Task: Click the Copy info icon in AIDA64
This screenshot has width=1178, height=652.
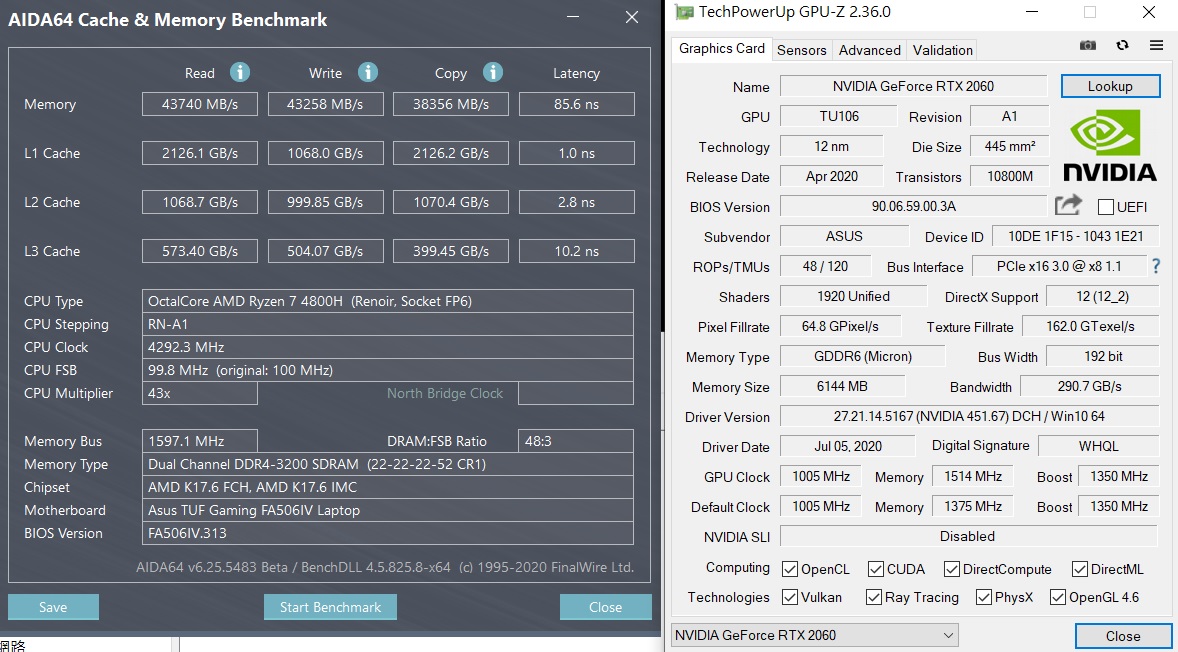Action: pyautogui.click(x=493, y=72)
